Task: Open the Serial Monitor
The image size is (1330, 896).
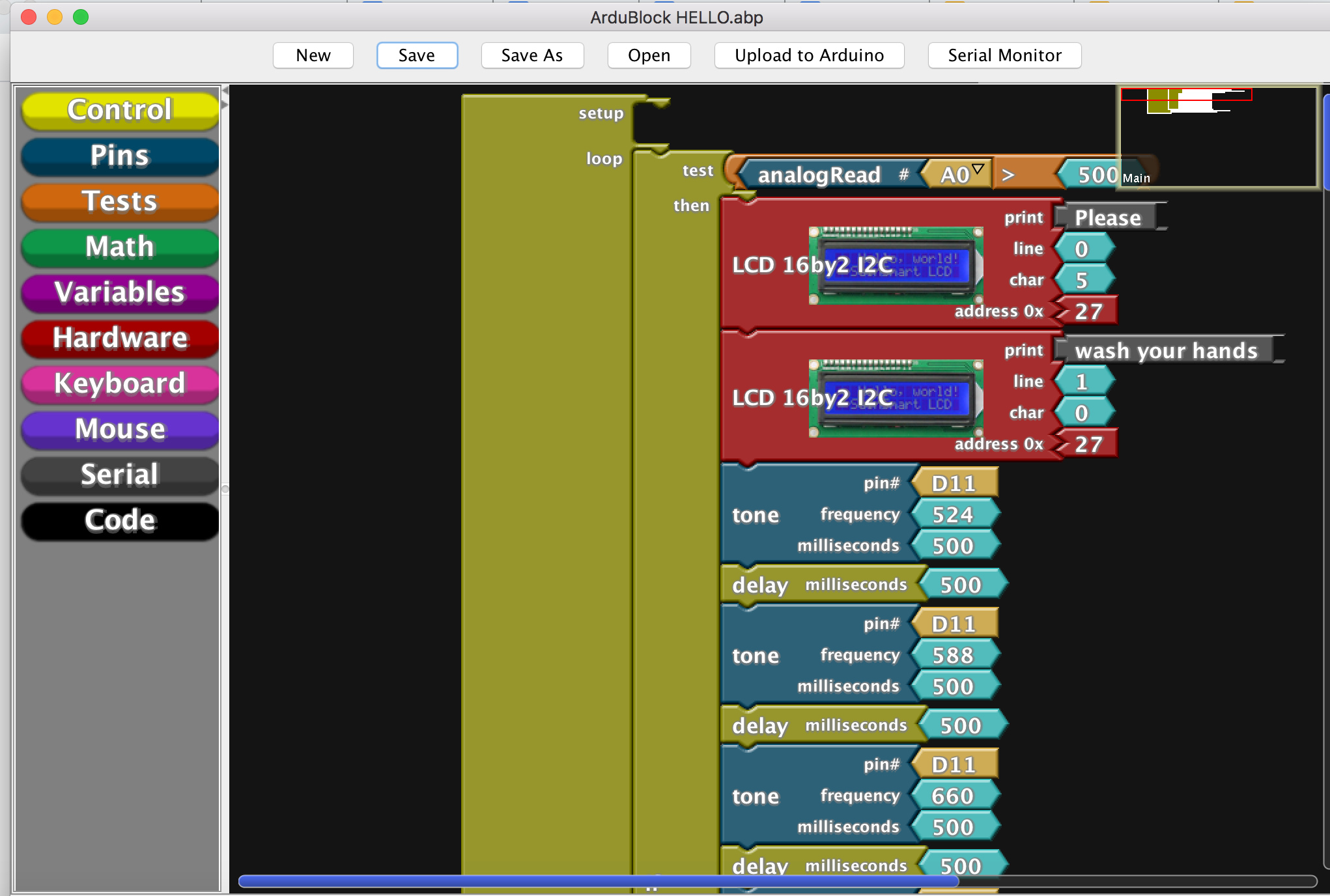Action: pos(1004,55)
